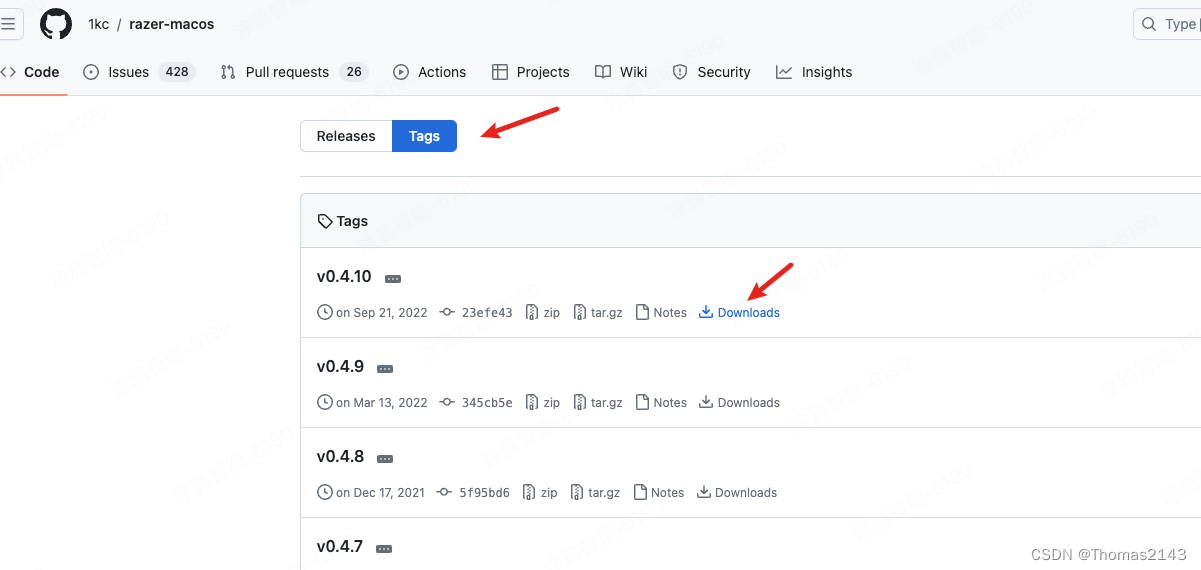Open the Projects tab

531,72
